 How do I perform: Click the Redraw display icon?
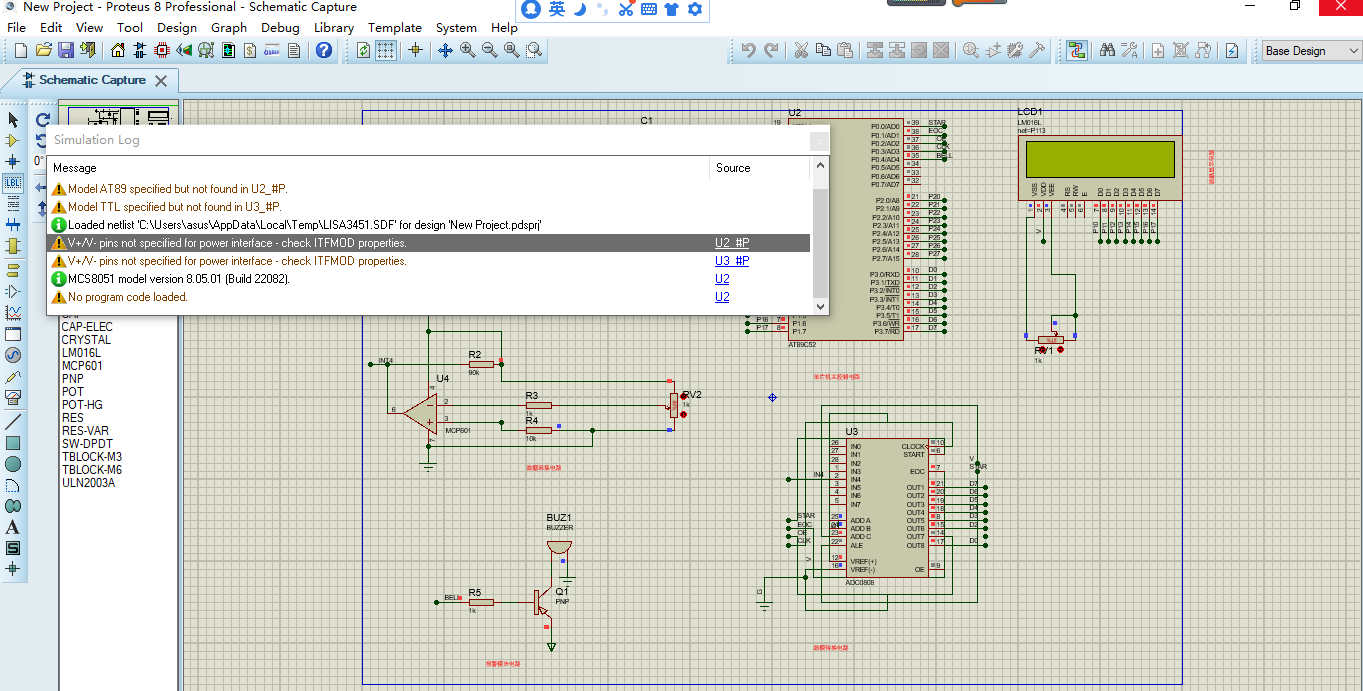point(363,50)
